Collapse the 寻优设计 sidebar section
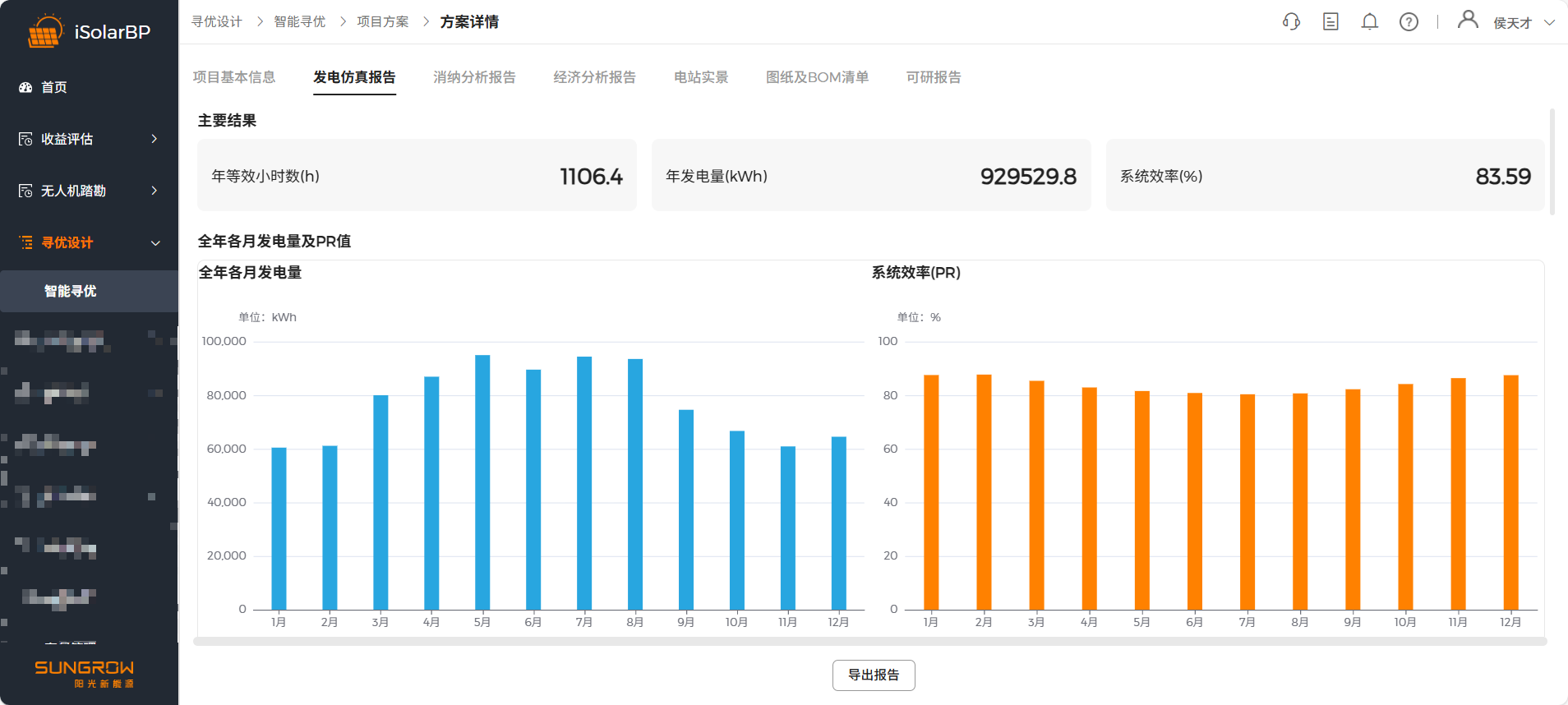1568x705 pixels. coord(155,243)
